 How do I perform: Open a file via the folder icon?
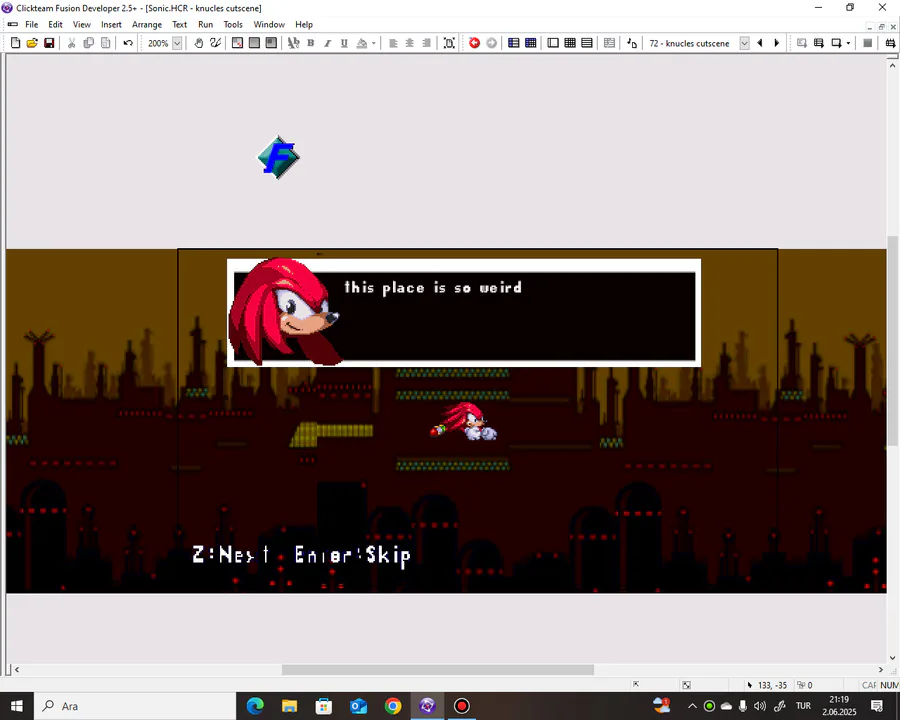pos(32,43)
